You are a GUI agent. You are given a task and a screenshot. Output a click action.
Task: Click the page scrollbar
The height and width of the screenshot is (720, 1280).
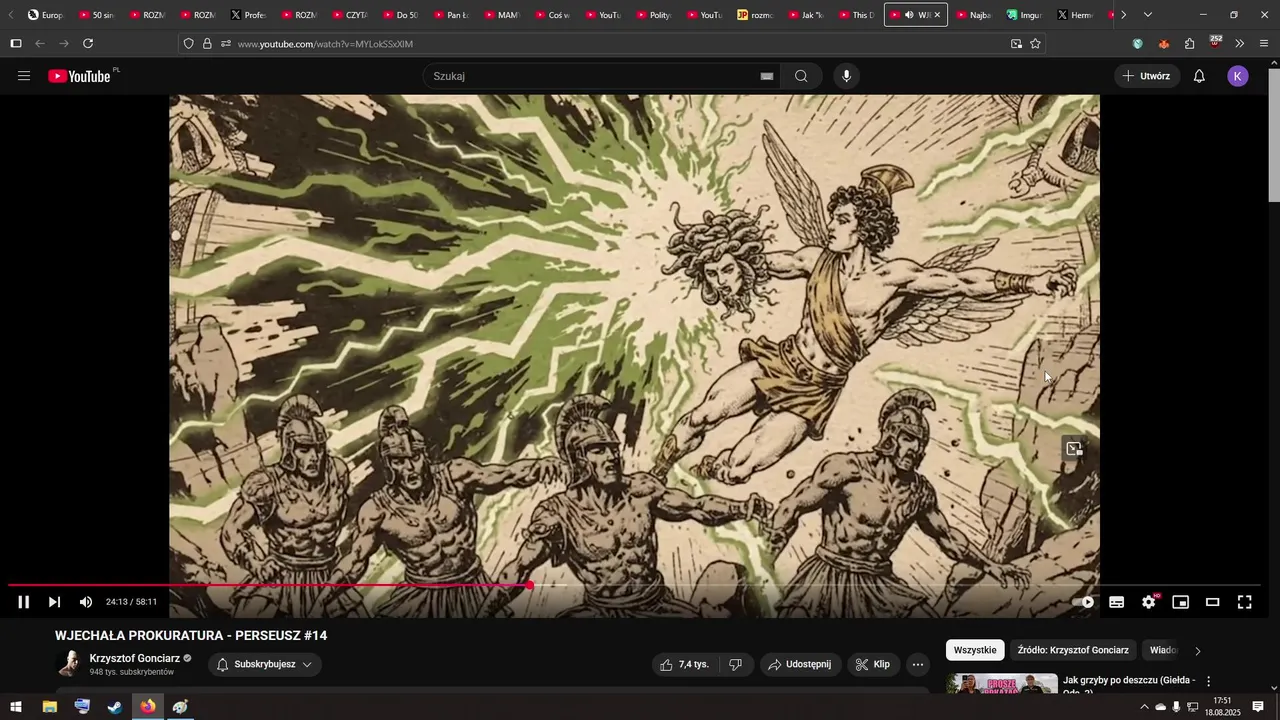1273,135
